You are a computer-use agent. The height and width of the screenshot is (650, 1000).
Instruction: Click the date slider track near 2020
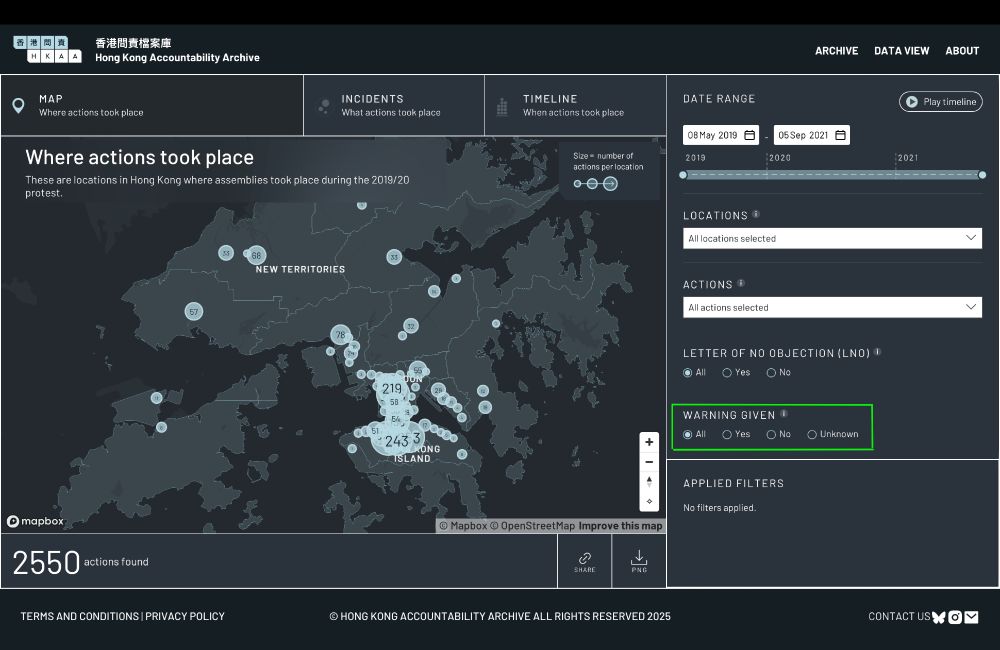(x=767, y=175)
